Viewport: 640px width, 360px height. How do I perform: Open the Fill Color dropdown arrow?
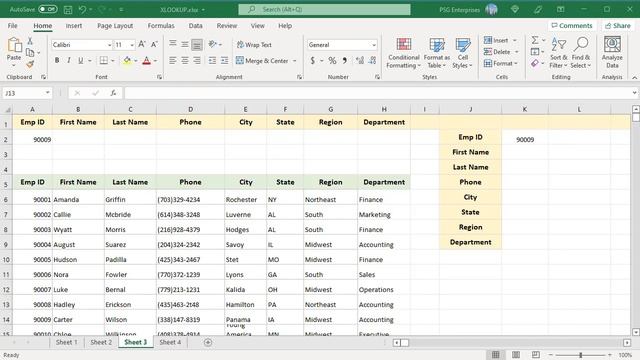point(136,61)
